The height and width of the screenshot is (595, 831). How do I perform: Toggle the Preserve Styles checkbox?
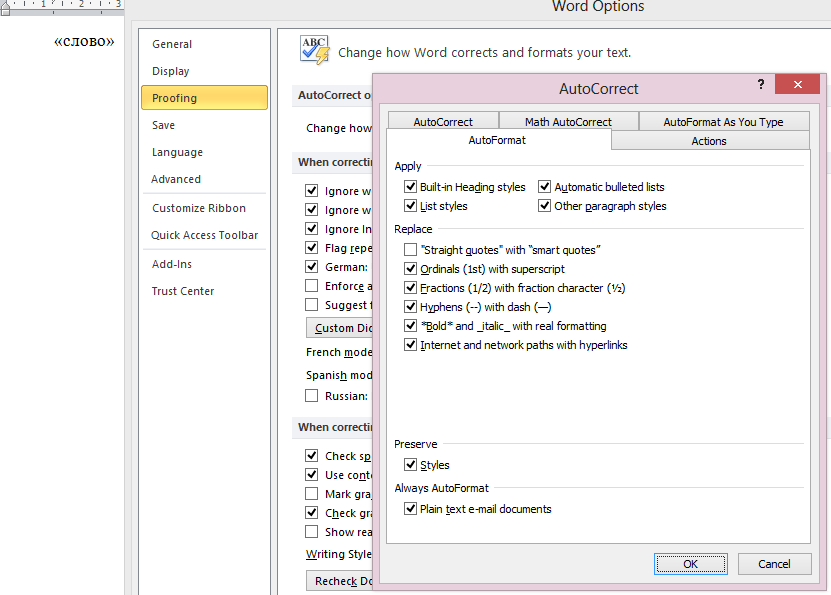(411, 465)
